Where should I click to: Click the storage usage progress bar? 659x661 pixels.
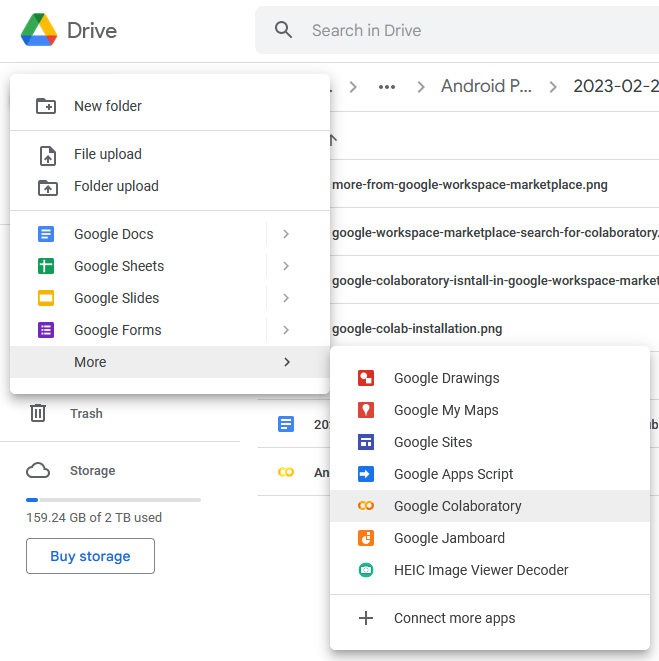pyautogui.click(x=113, y=499)
